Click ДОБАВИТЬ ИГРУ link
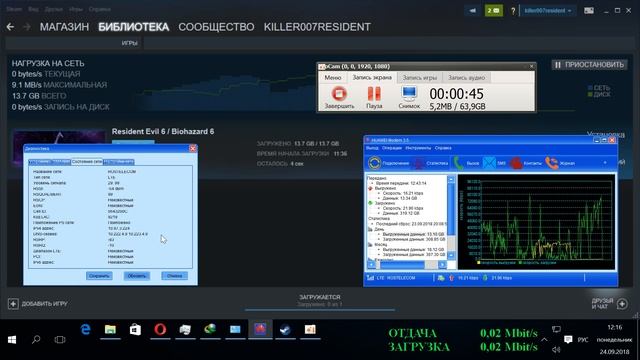Screen dimensions: 640x360 point(44,304)
